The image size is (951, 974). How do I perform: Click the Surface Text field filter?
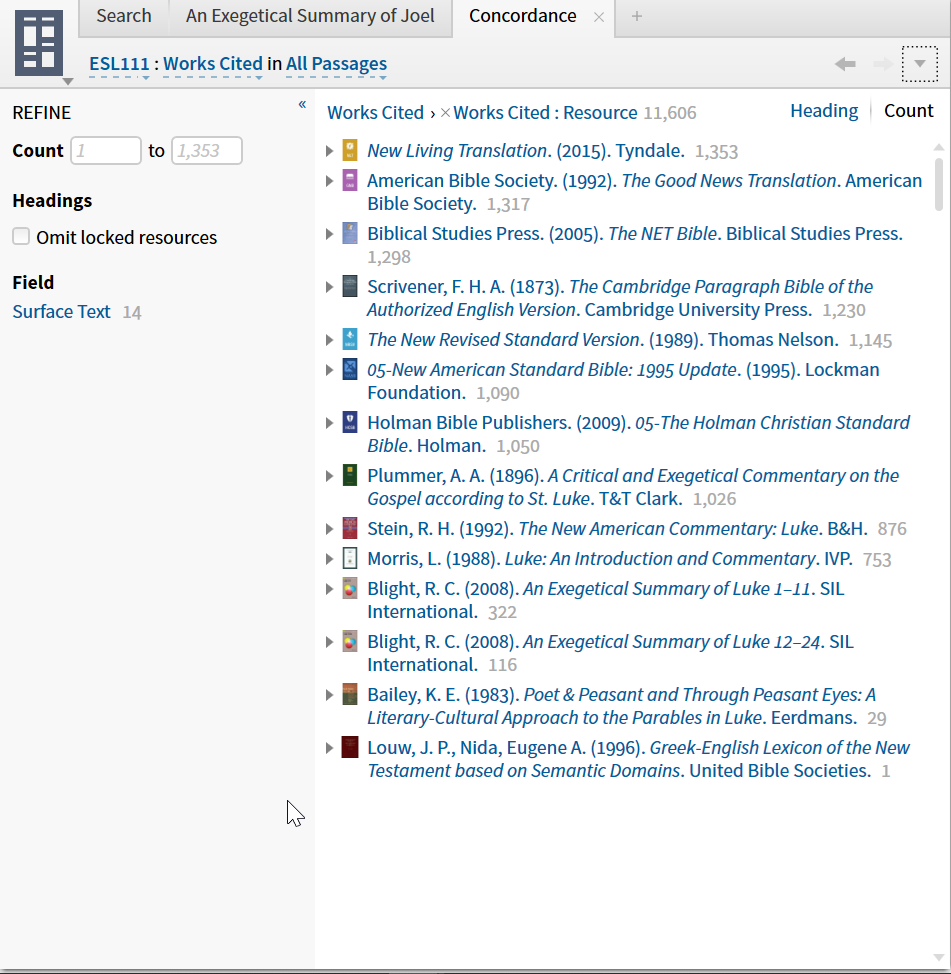point(61,311)
